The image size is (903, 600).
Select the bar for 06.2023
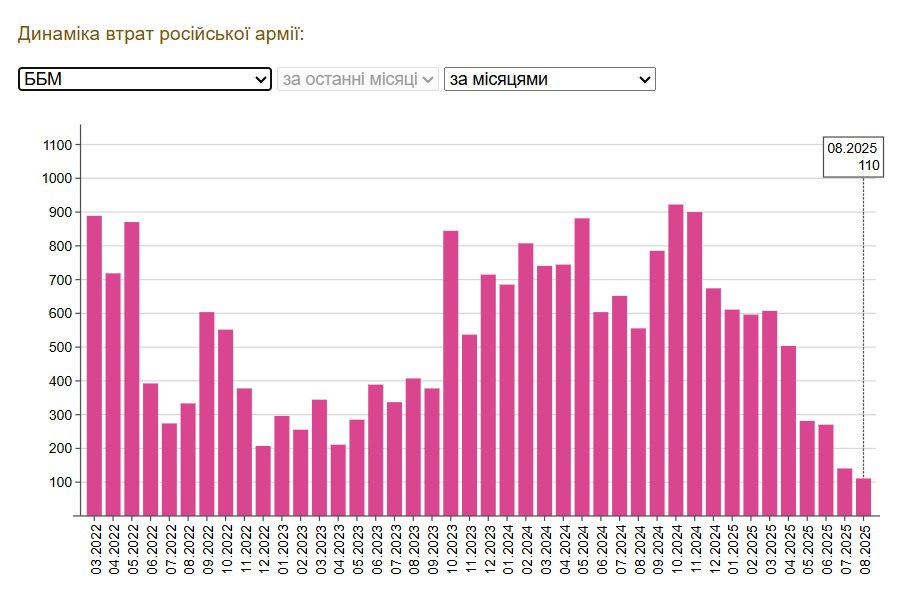(x=376, y=450)
